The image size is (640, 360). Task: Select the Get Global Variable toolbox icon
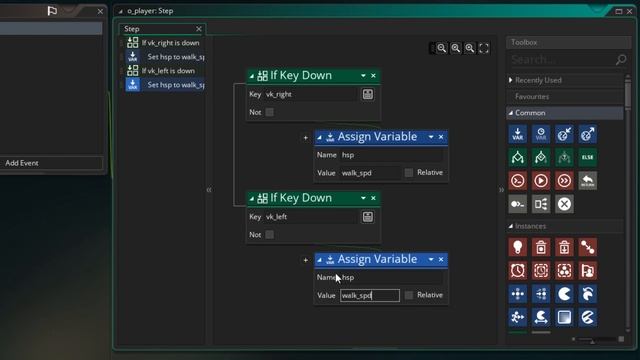(564, 134)
